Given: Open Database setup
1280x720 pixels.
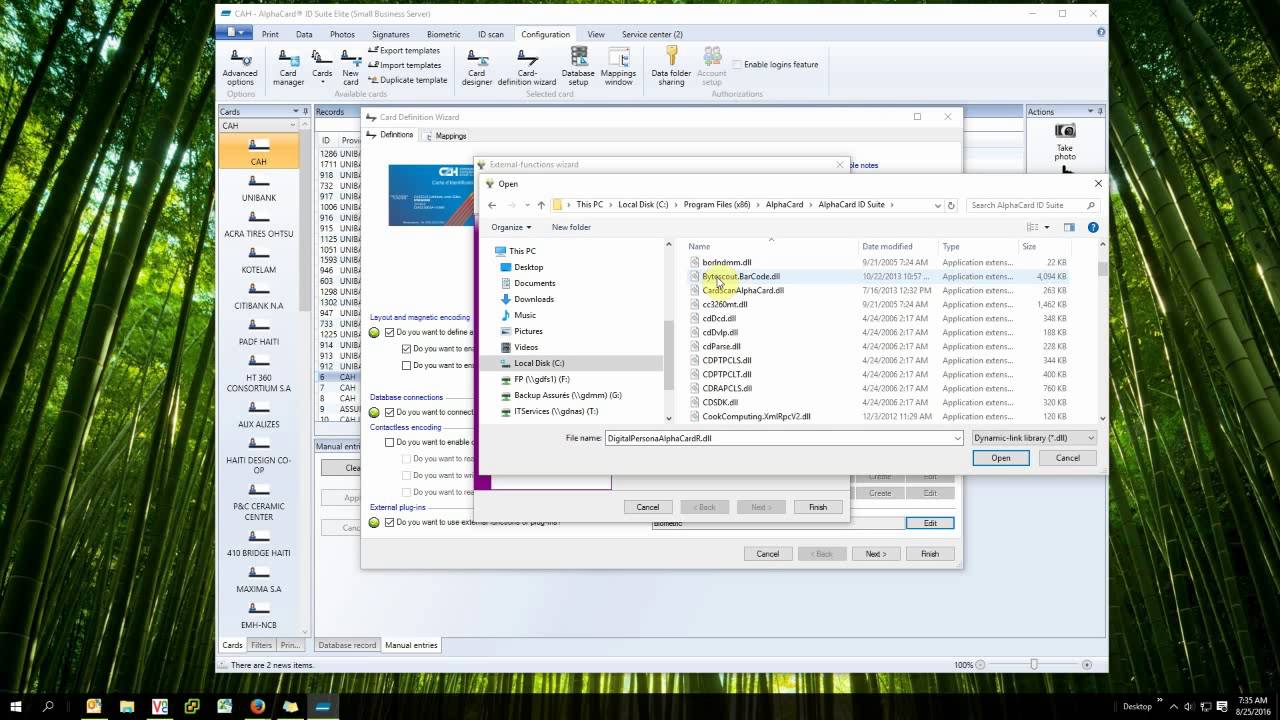Looking at the screenshot, I should tap(578, 66).
